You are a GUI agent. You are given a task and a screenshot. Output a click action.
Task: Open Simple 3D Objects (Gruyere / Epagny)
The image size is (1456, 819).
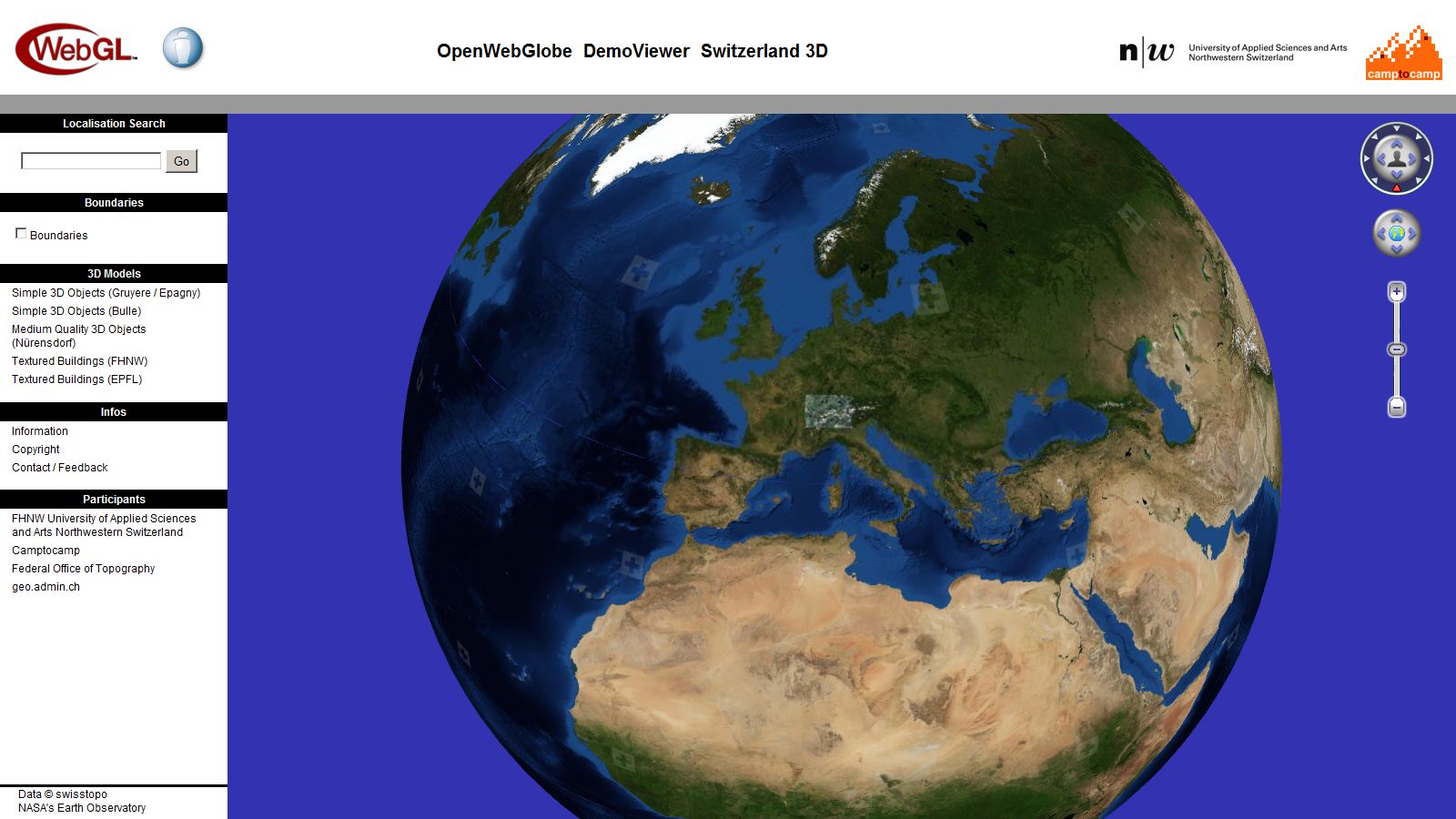click(x=106, y=293)
